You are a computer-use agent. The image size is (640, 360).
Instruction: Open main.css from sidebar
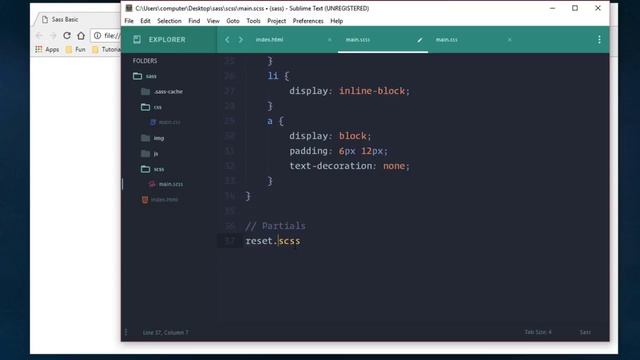170,122
